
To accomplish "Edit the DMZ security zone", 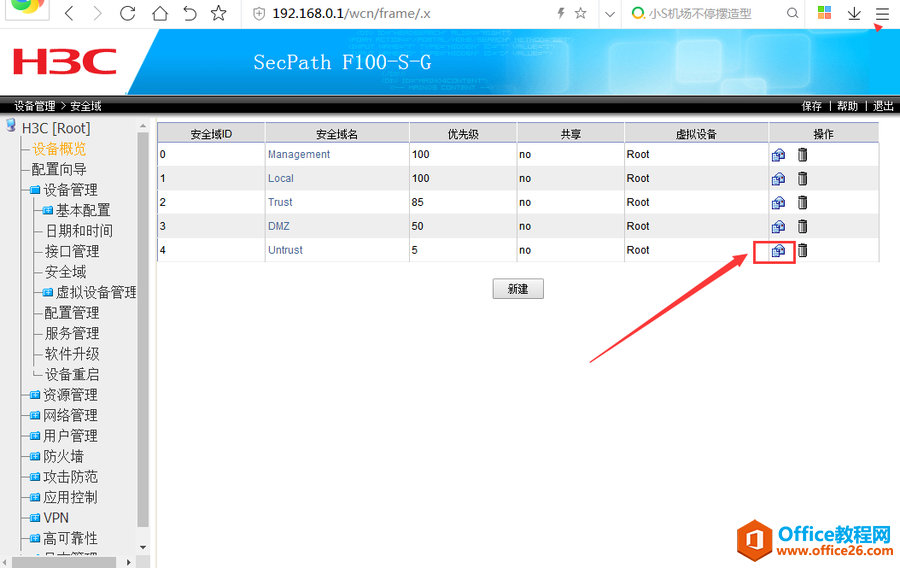I will (778, 227).
